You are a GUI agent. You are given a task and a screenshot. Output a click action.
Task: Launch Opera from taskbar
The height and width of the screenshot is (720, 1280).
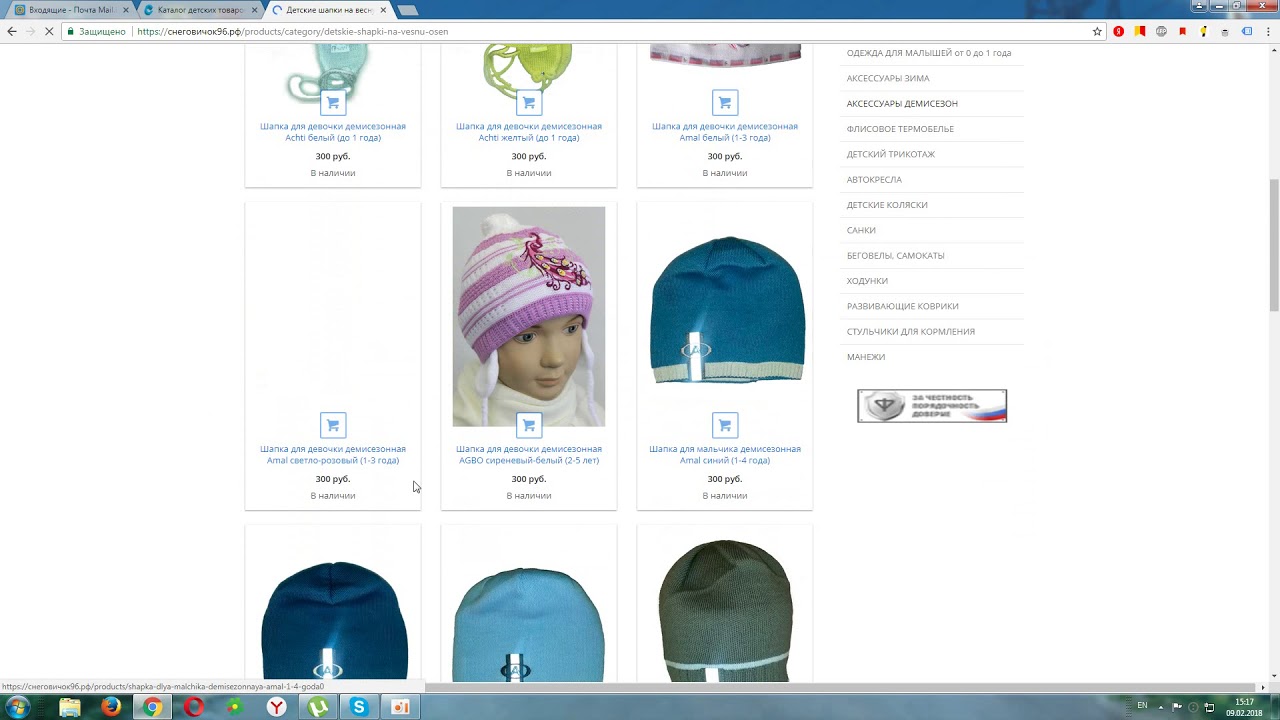[194, 707]
